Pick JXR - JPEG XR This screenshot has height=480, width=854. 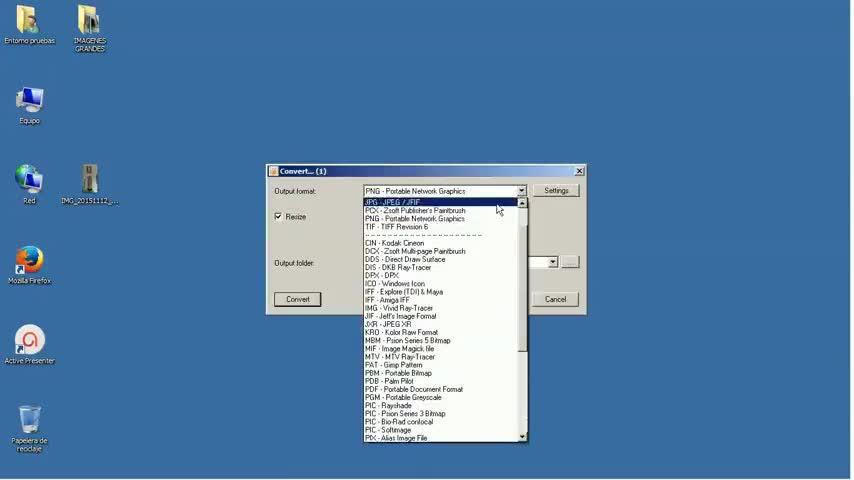[x=441, y=324]
